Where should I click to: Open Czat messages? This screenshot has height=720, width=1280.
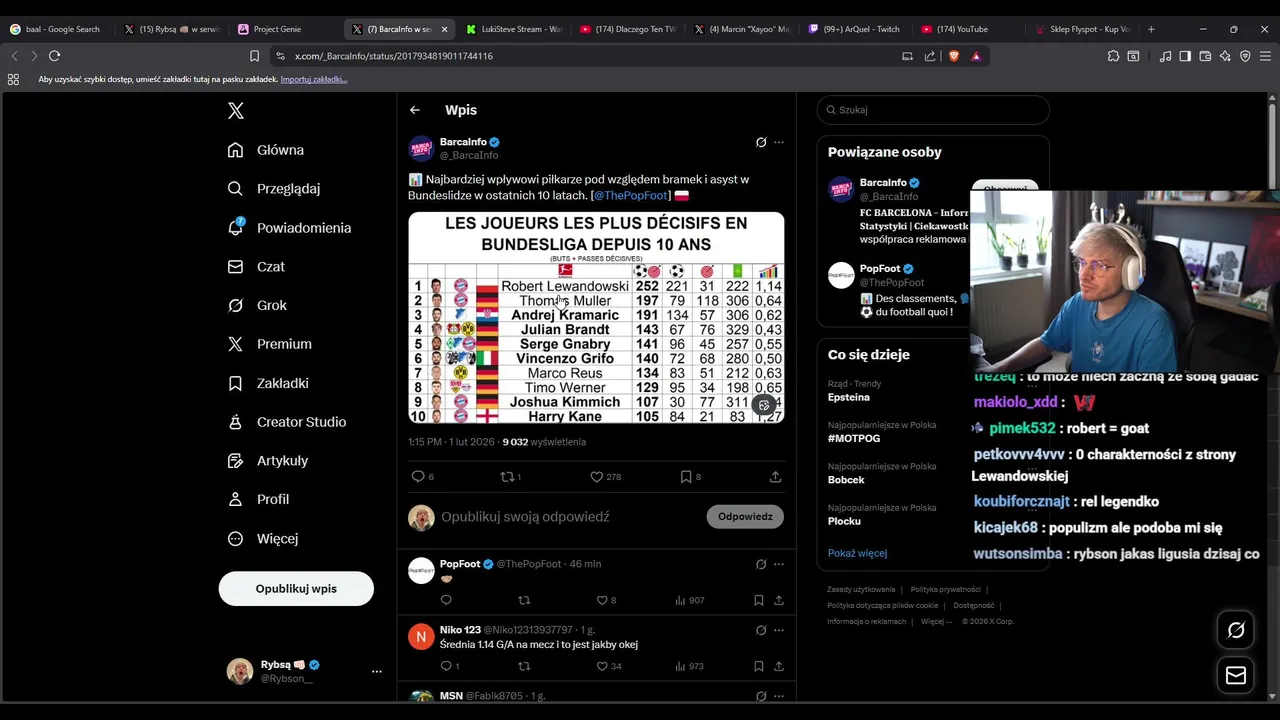pos(256,267)
